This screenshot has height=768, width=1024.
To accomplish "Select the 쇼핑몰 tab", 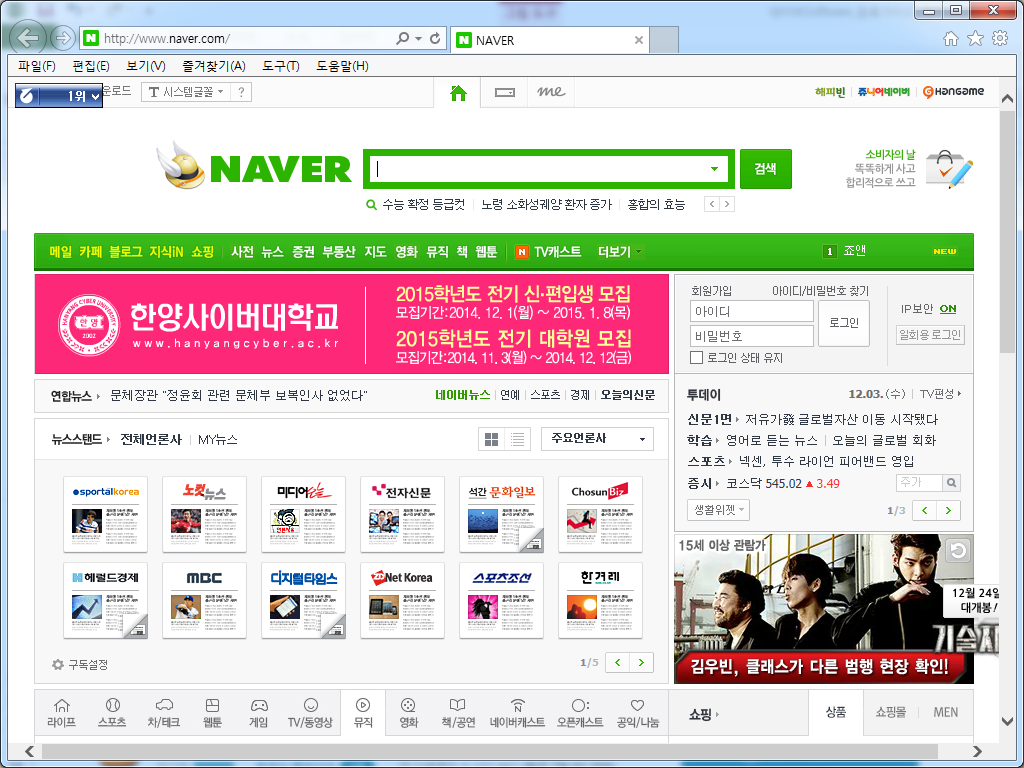I will coord(891,712).
